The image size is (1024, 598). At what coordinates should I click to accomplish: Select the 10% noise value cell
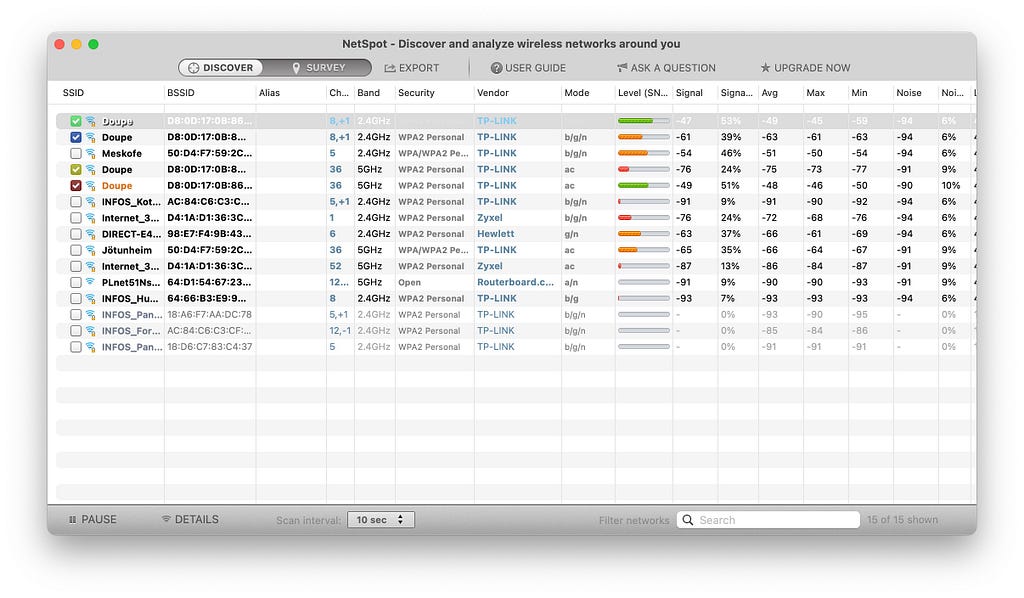pos(950,185)
